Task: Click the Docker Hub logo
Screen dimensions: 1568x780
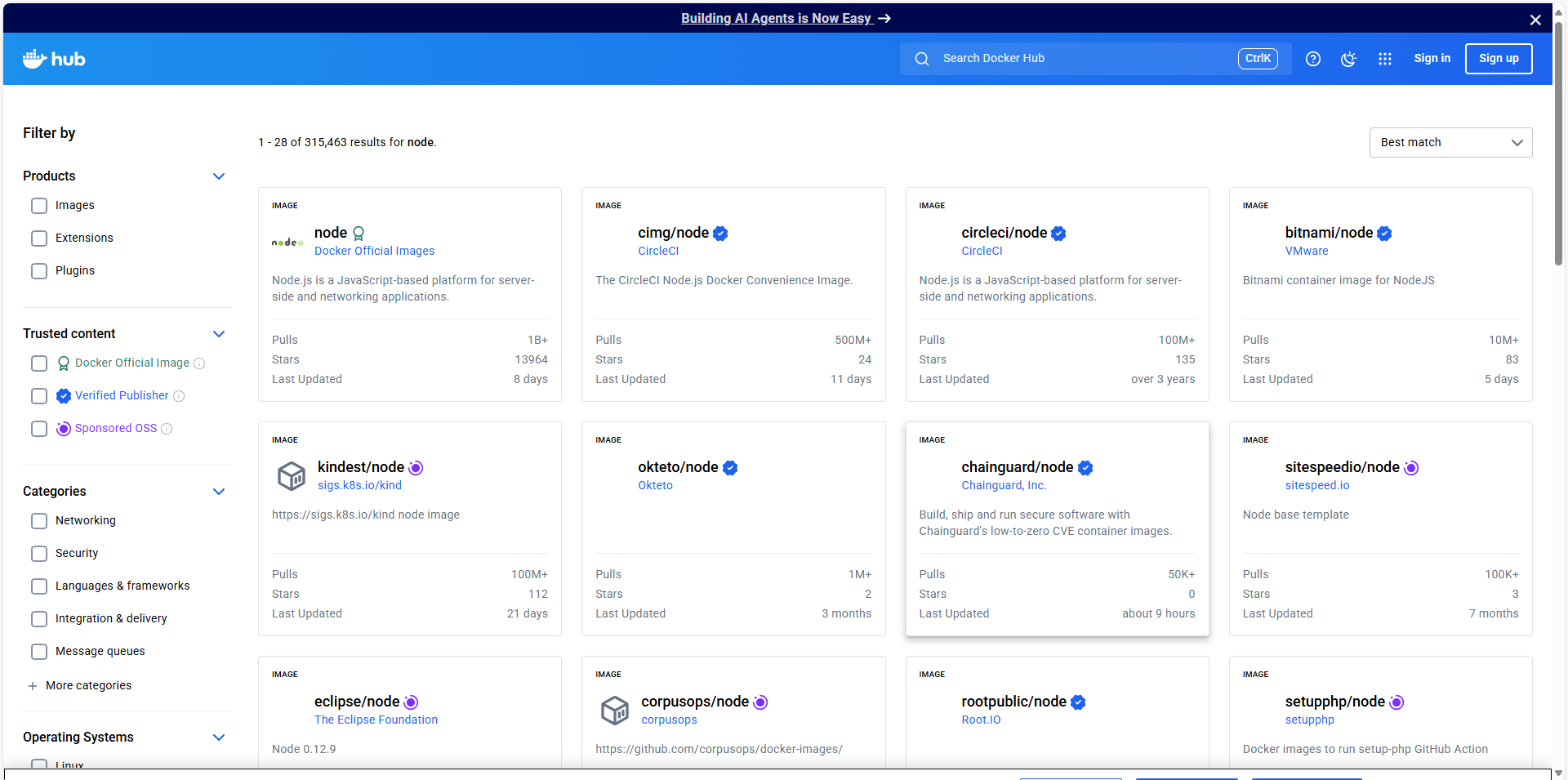Action: [x=54, y=59]
